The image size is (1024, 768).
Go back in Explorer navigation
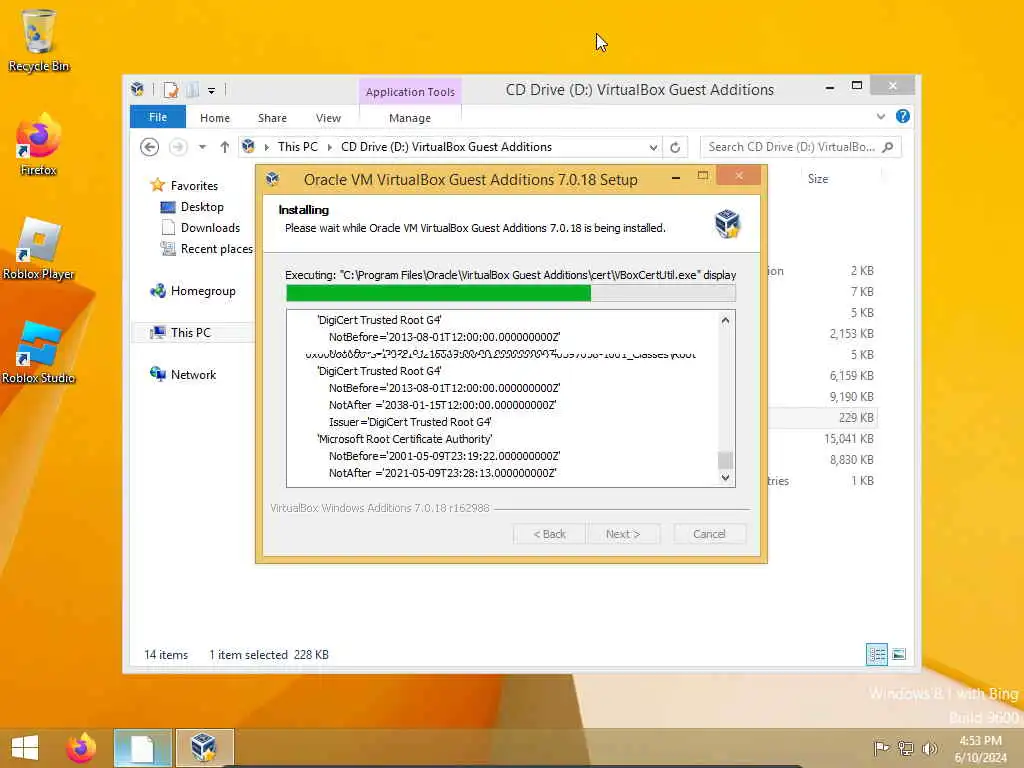150,147
